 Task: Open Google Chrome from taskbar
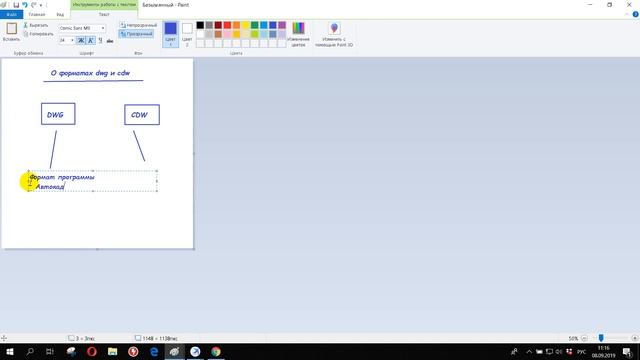click(216, 351)
